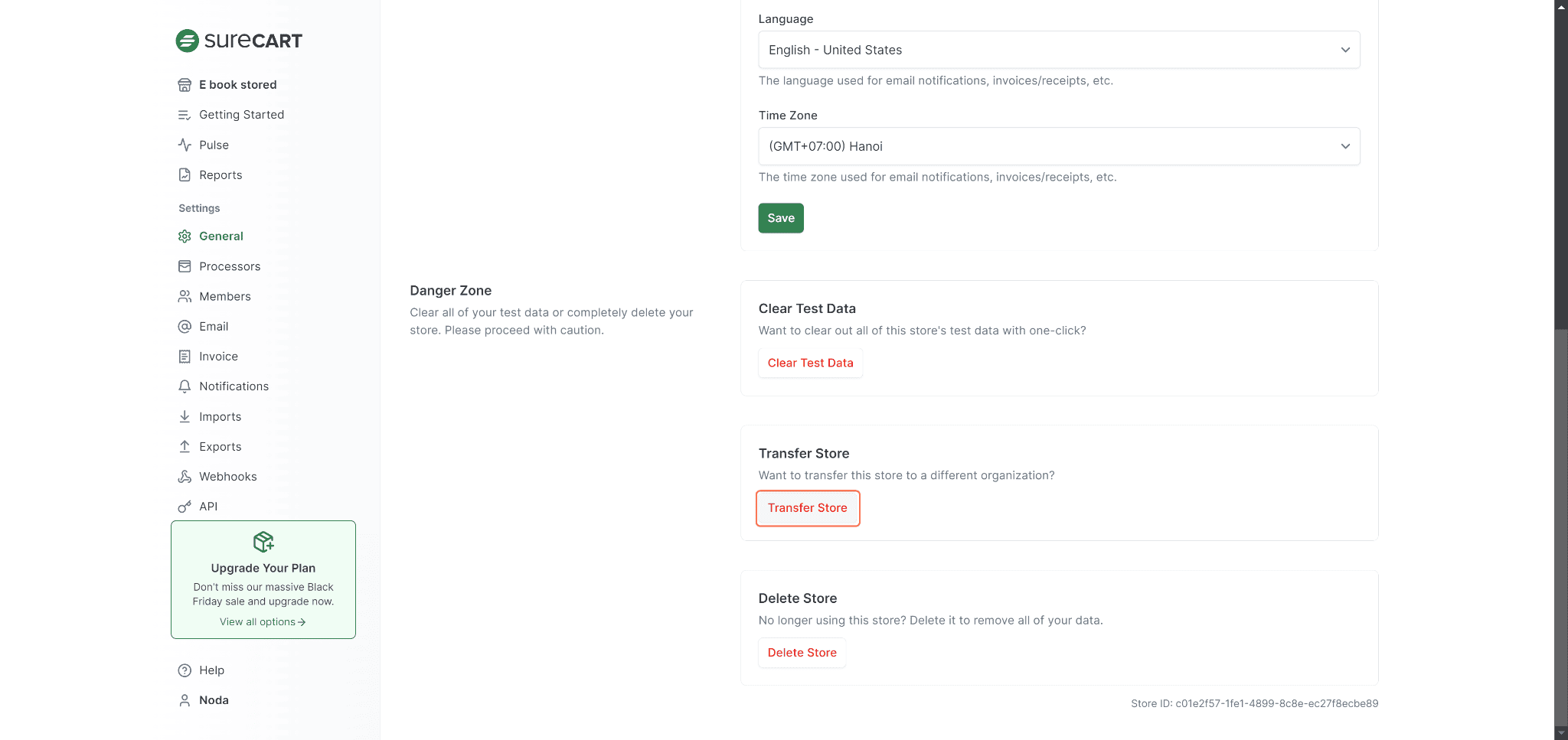This screenshot has width=1568, height=740.
Task: Click the Reports chart document icon
Action: click(185, 175)
